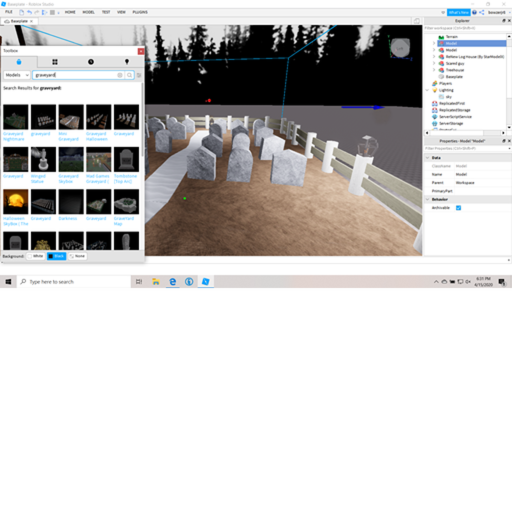
Task: Toggle the Archivable checkbox
Action: tap(458, 208)
